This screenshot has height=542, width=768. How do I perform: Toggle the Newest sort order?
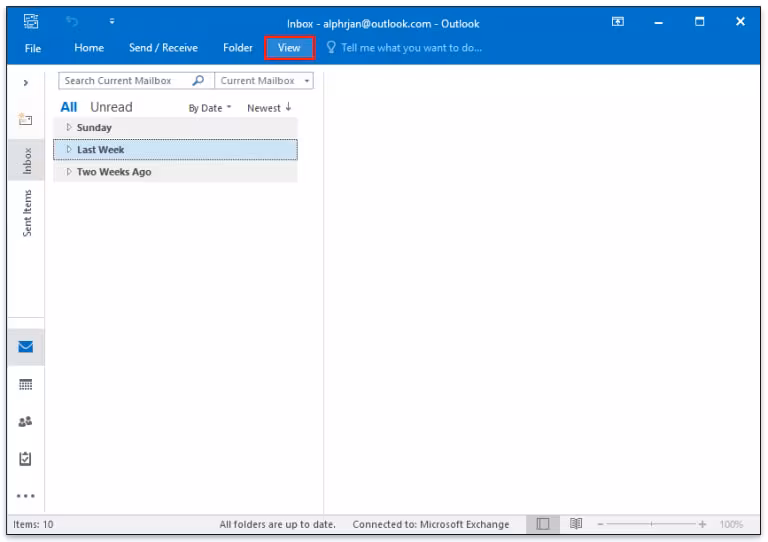(269, 108)
